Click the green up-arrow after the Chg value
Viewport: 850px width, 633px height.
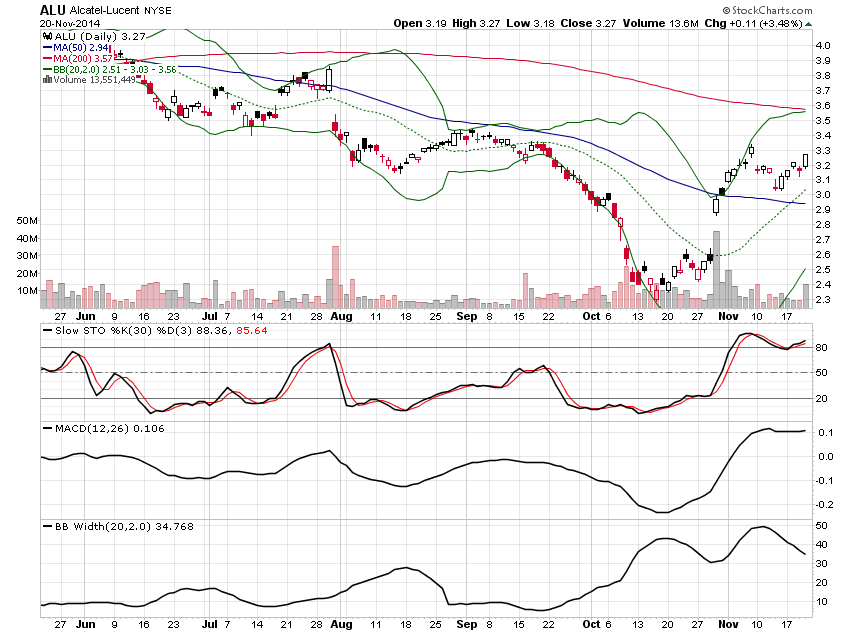tap(809, 24)
